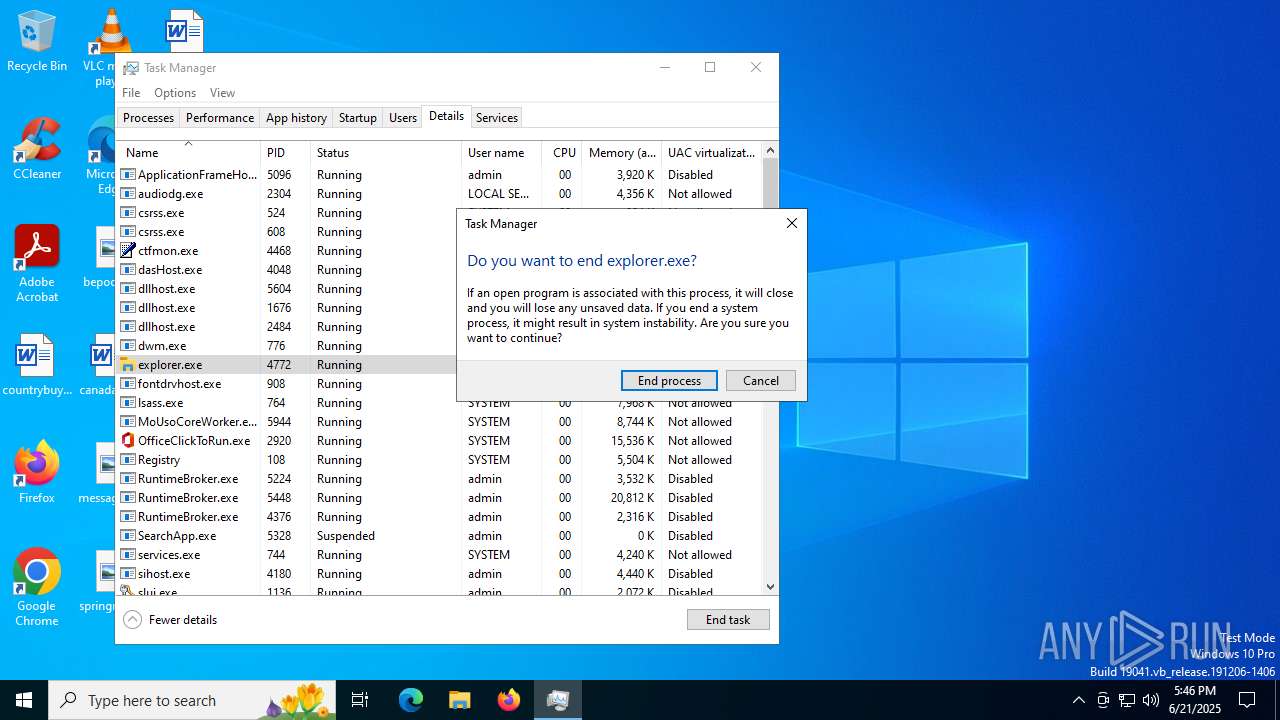Viewport: 1280px width, 720px height.
Task: Sort by UAC virtualization column header
Action: (711, 153)
